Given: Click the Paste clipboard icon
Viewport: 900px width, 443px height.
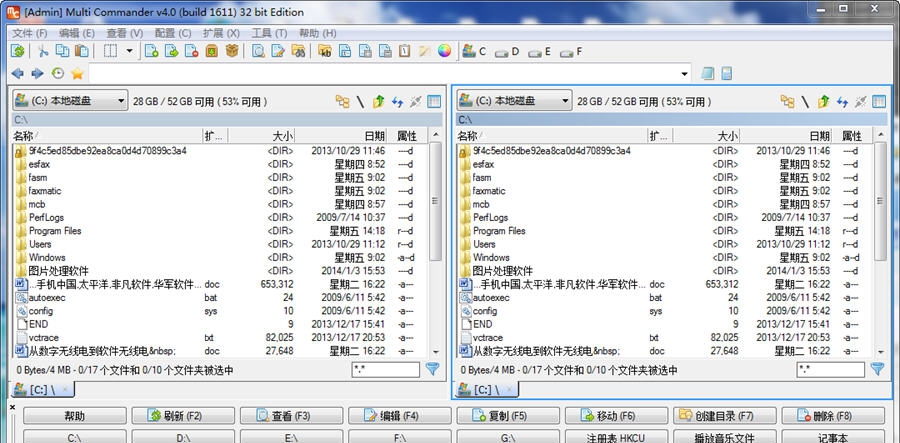Looking at the screenshot, I should point(82,51).
